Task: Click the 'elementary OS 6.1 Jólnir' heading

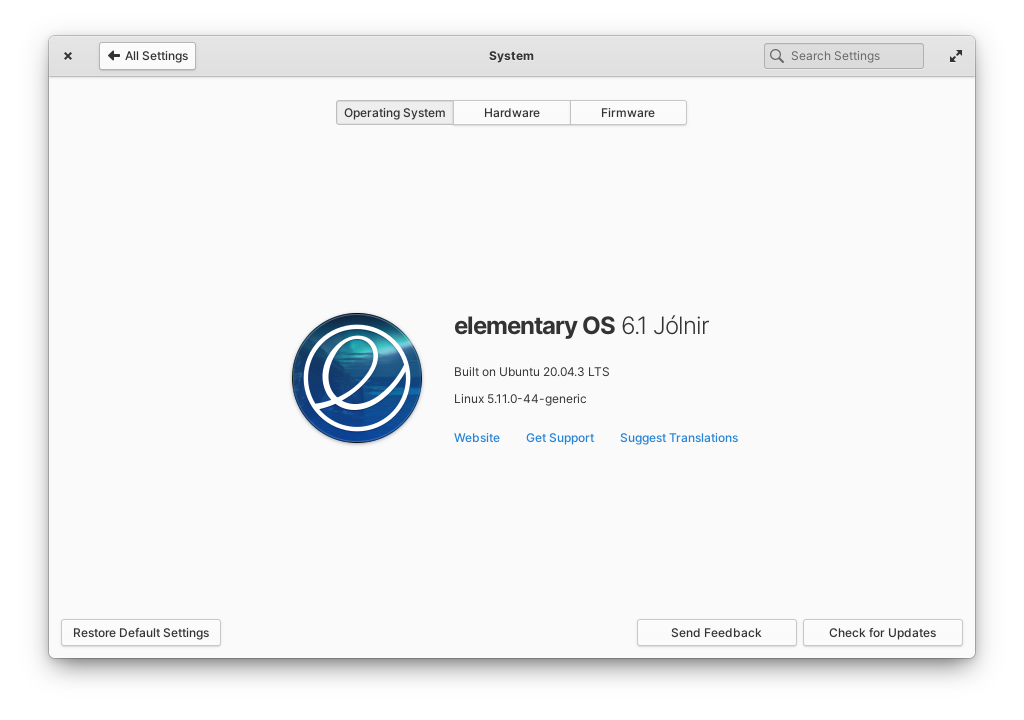Action: coord(581,325)
